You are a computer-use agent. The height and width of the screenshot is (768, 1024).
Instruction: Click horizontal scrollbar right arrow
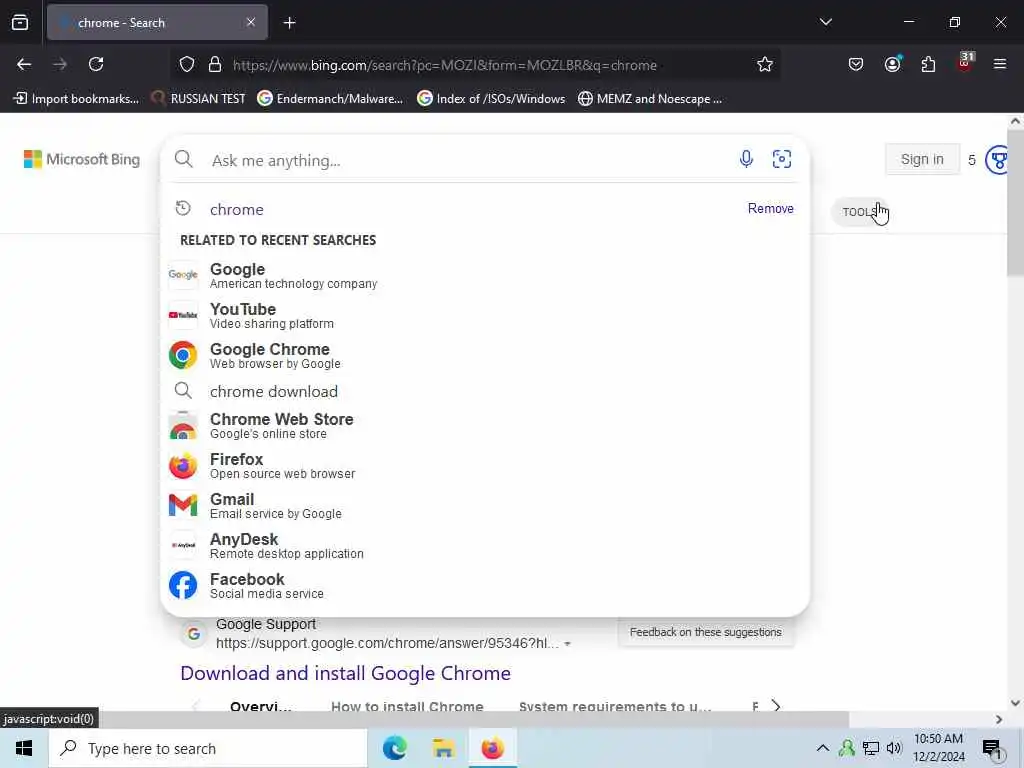pos(999,720)
